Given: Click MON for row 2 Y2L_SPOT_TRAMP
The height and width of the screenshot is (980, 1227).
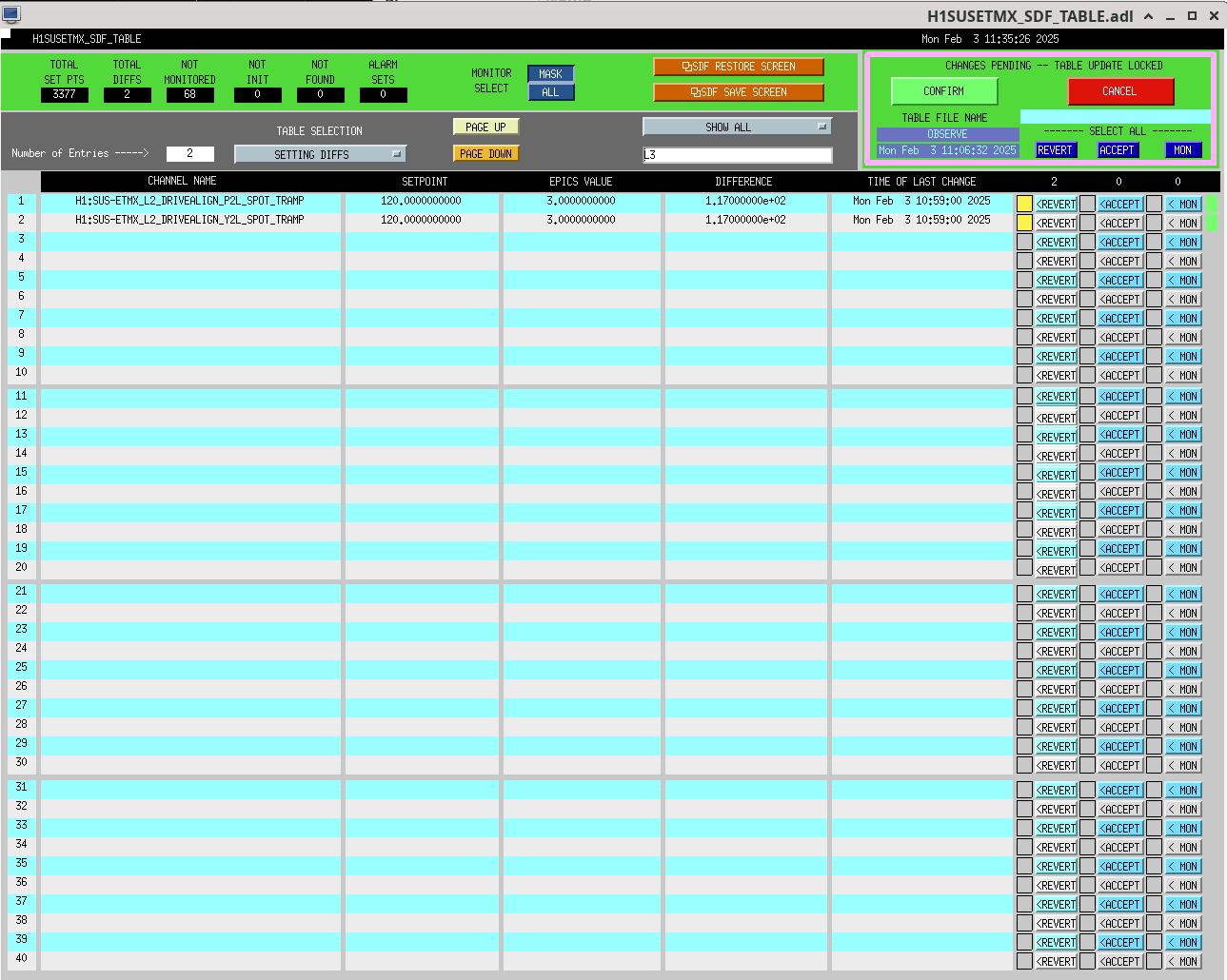Looking at the screenshot, I should [x=1184, y=224].
